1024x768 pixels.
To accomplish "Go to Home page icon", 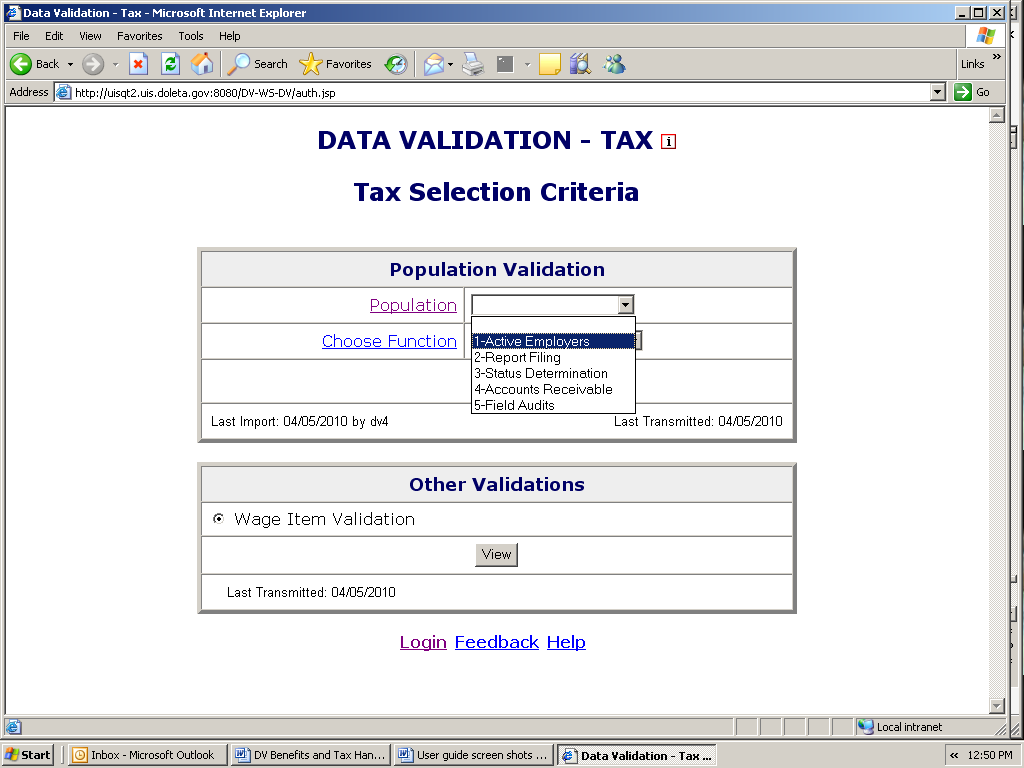I will click(202, 64).
